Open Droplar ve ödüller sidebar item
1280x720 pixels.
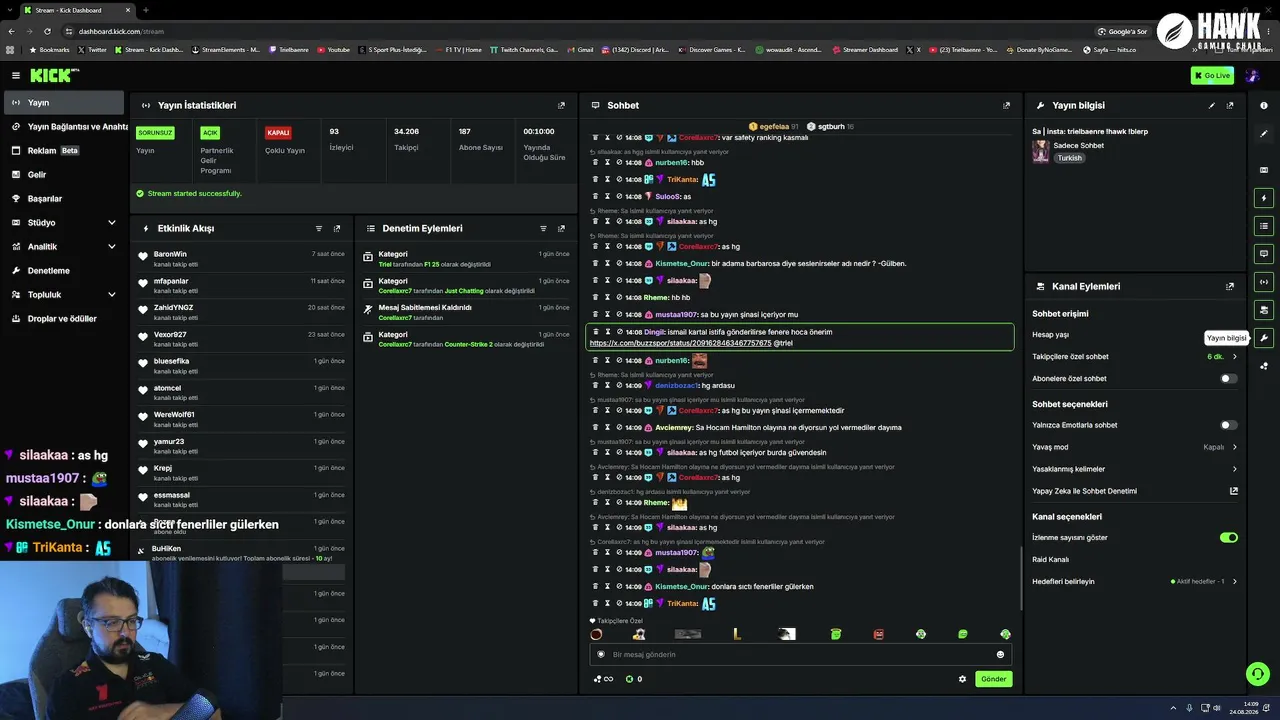click(62, 318)
